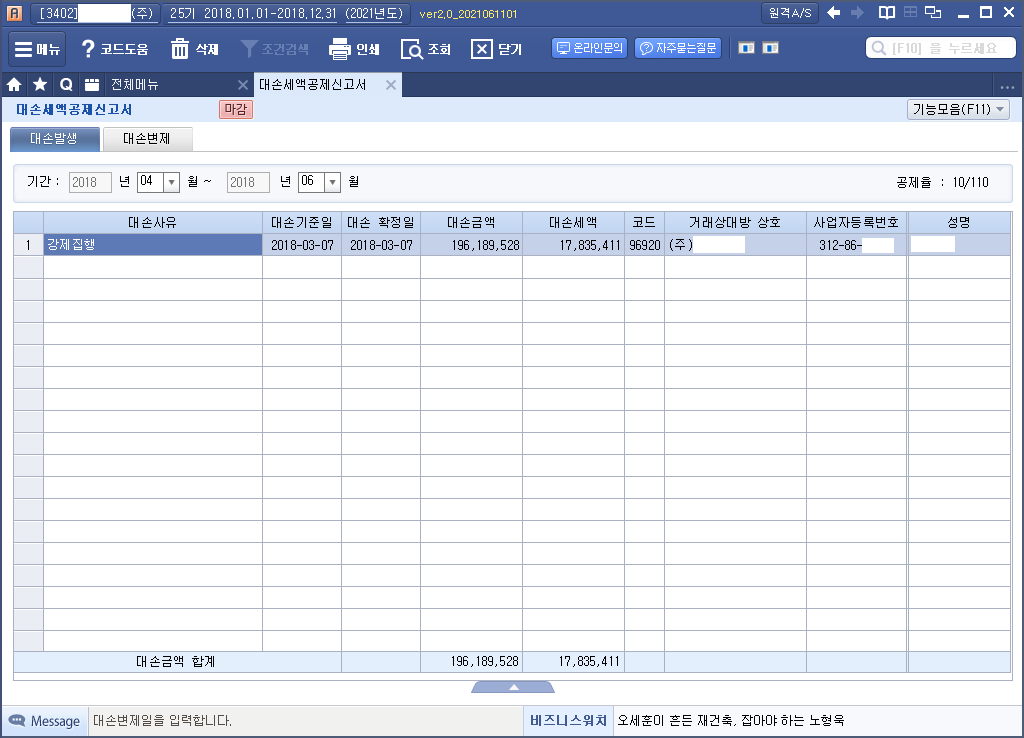
Task: Click row 1 amount 196,189,528
Action: pyautogui.click(x=472, y=245)
